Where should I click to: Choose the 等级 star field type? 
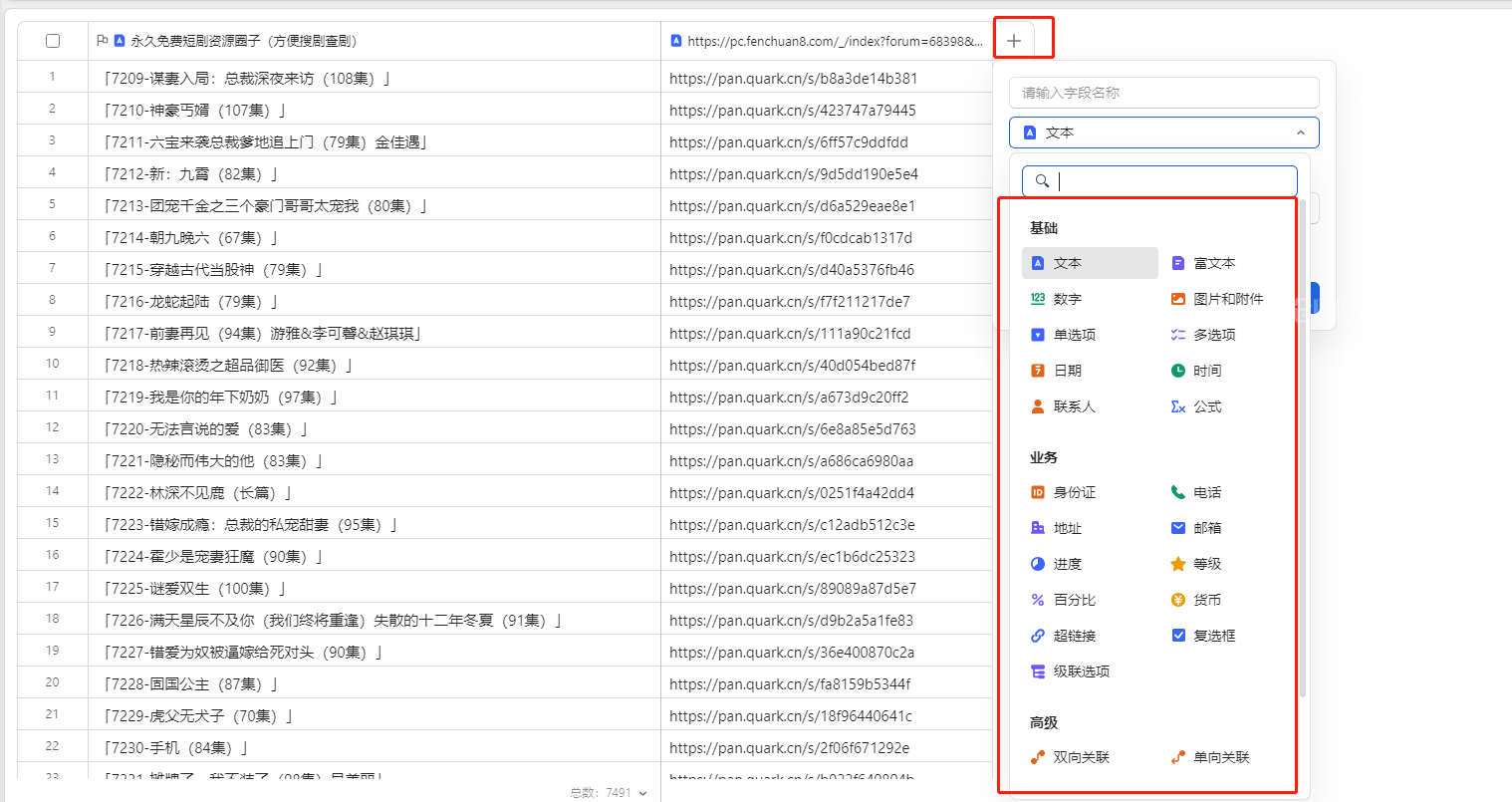[1196, 564]
